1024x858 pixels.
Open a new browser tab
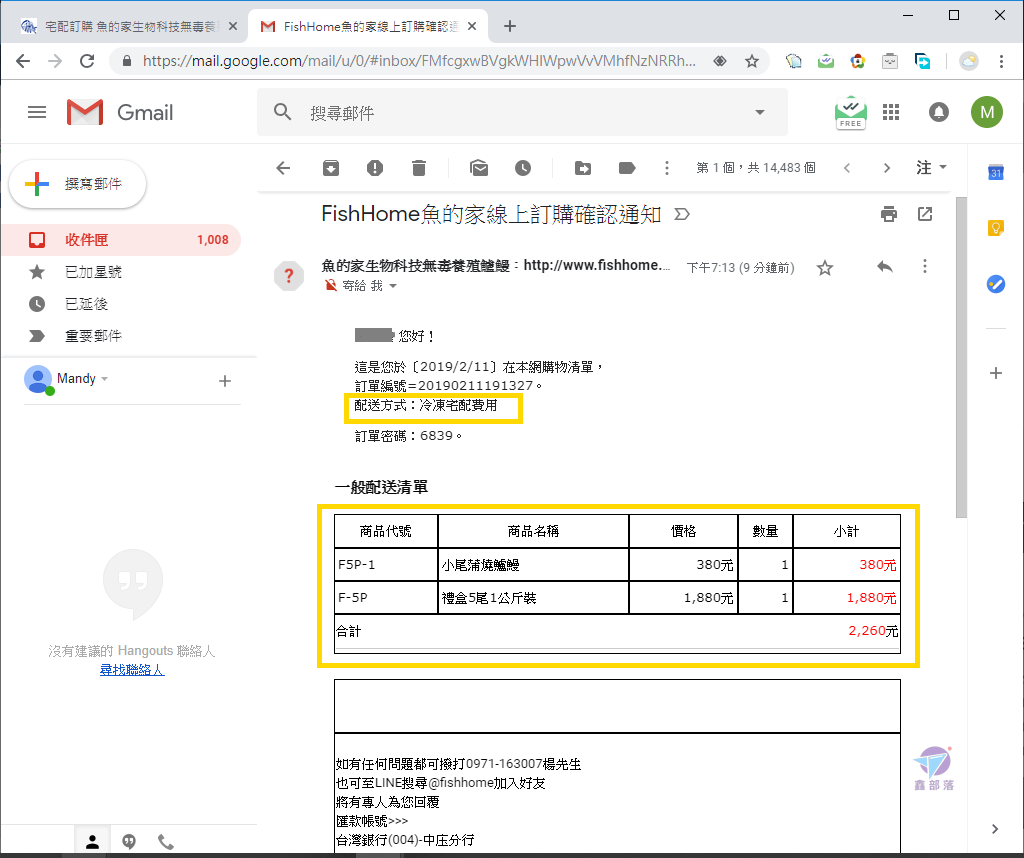click(x=510, y=26)
